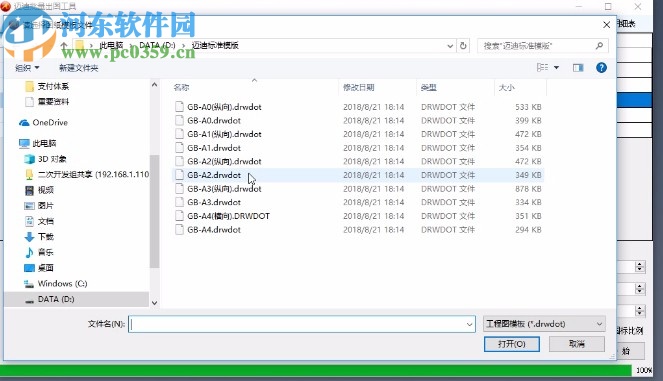Viewport: 663px width, 381px height.
Task: Open the 工程图模板 (*.drwdot) file type dropdown
Action: tap(544, 324)
